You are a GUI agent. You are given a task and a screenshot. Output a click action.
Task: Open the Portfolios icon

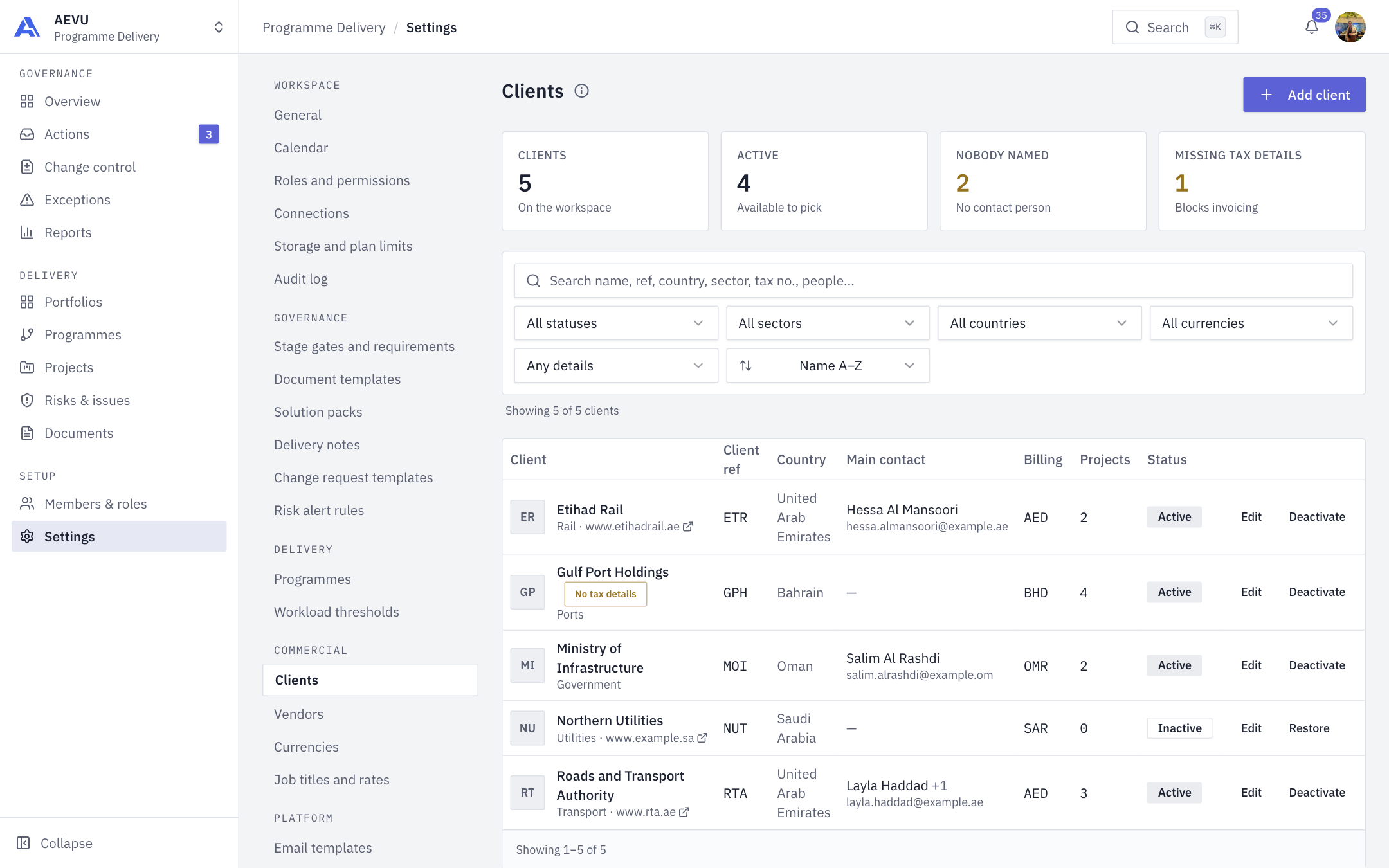coord(27,302)
